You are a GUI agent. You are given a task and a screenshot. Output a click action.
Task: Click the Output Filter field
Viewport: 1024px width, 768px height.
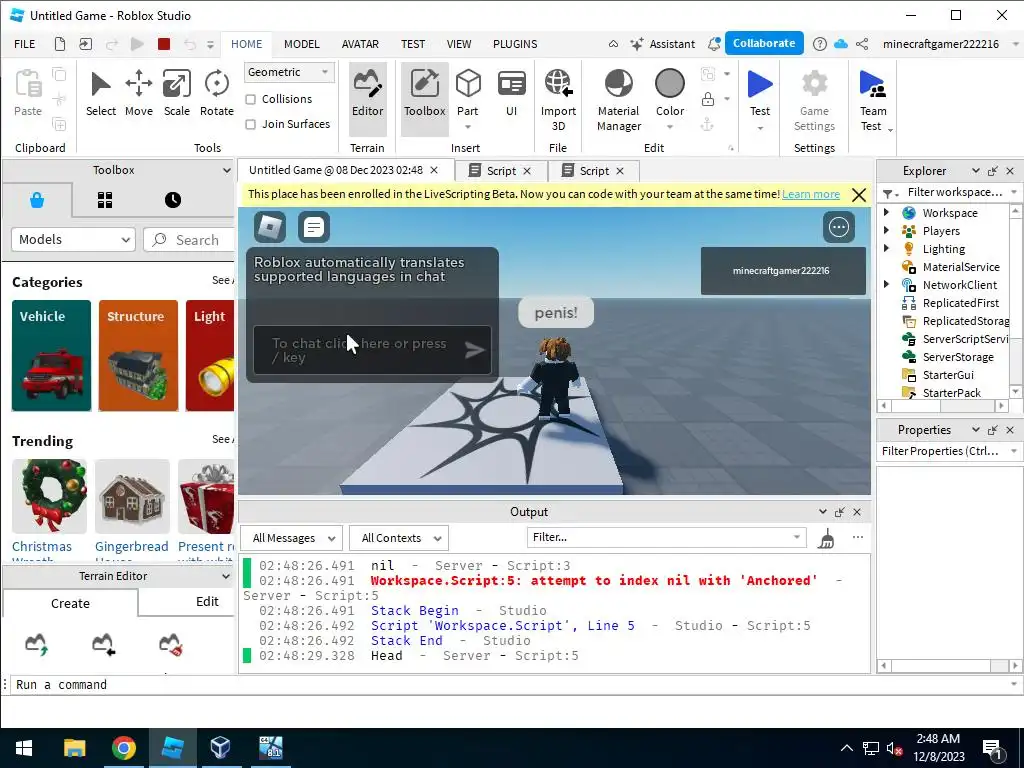click(666, 537)
